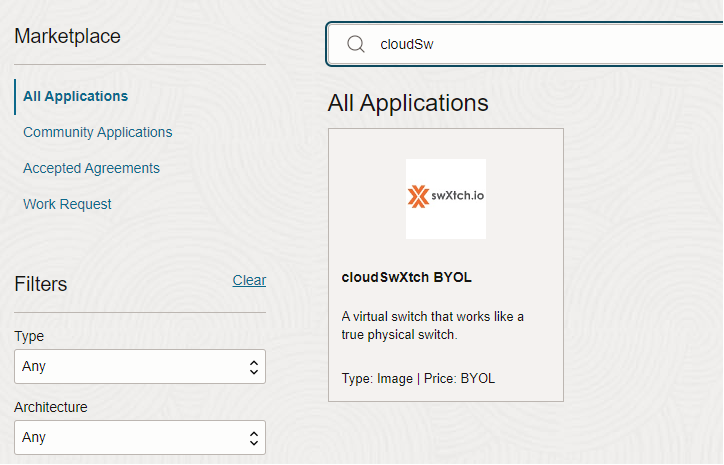Clear all filters

249,280
